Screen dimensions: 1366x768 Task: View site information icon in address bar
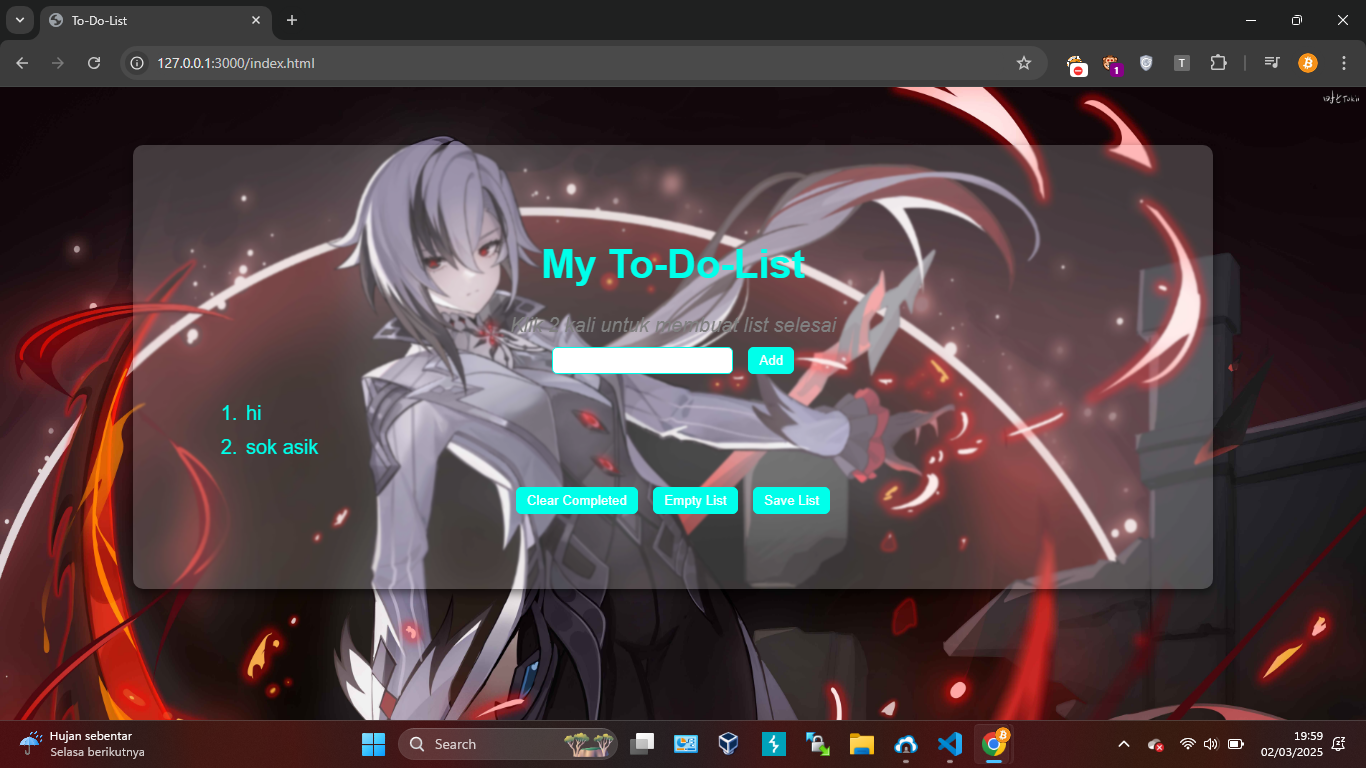pyautogui.click(x=139, y=63)
